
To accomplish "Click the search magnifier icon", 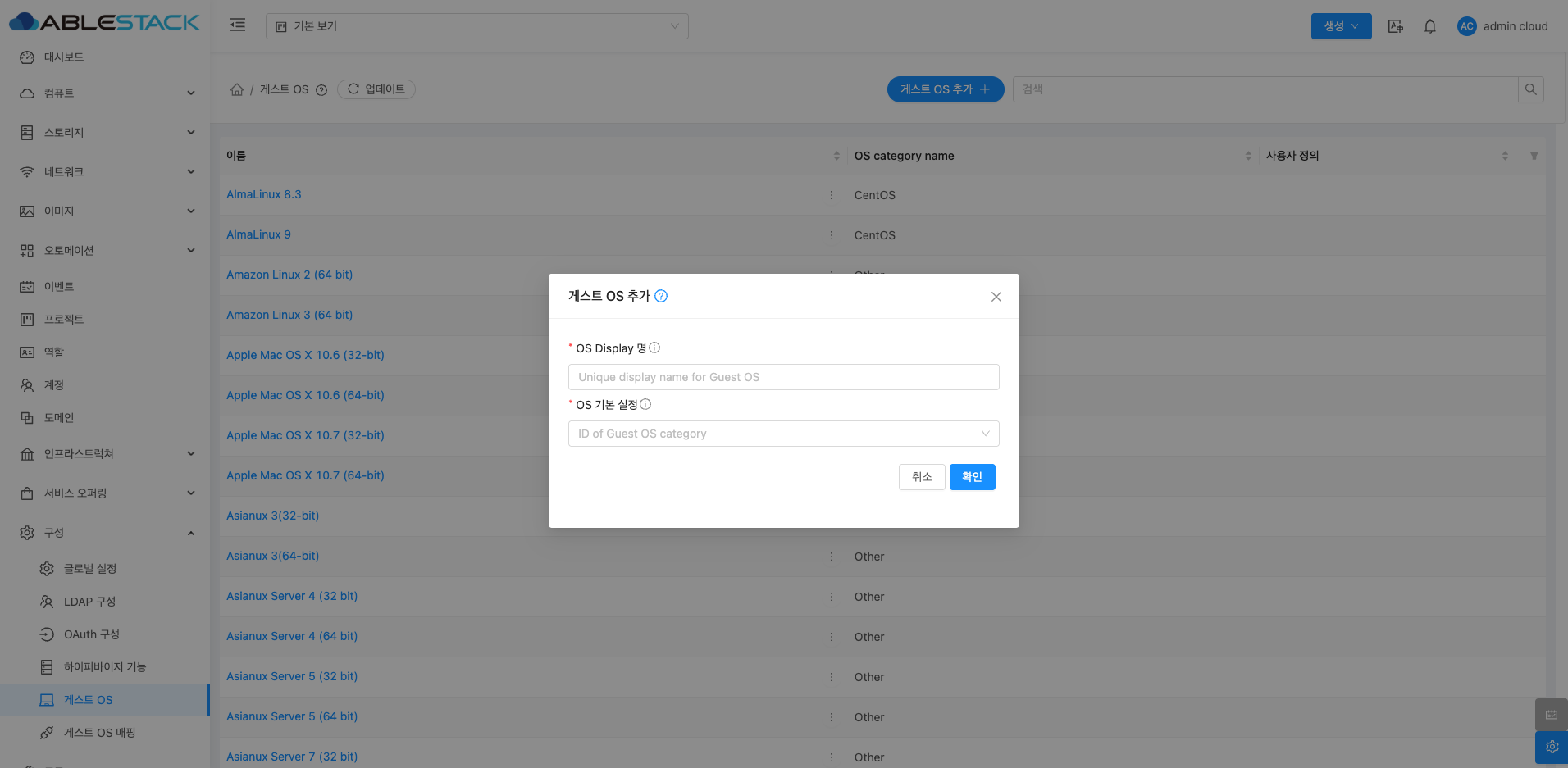I will coord(1530,89).
